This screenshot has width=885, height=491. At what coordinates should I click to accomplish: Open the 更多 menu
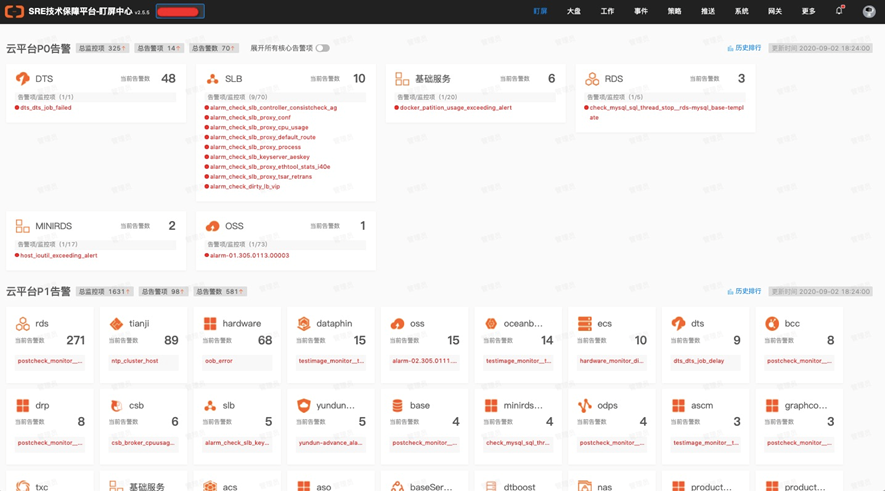pos(809,11)
